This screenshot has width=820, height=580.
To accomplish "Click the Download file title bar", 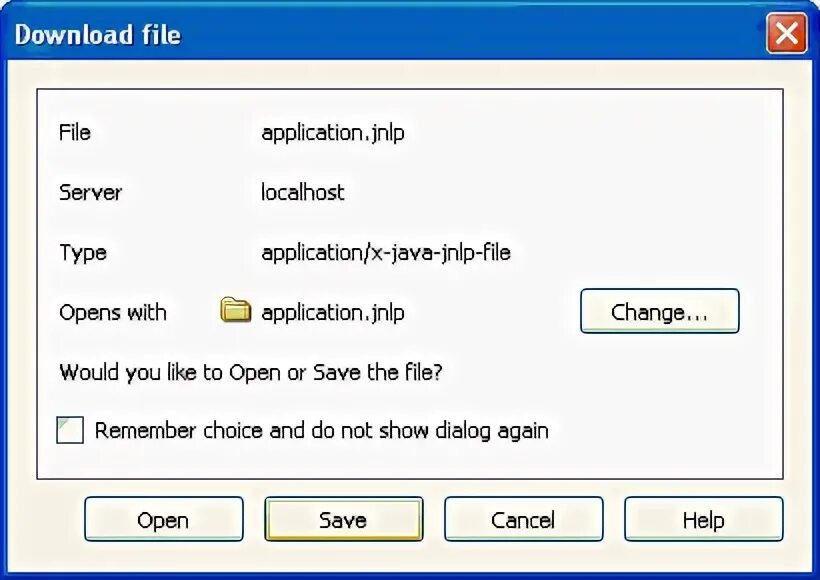I will click(400, 35).
